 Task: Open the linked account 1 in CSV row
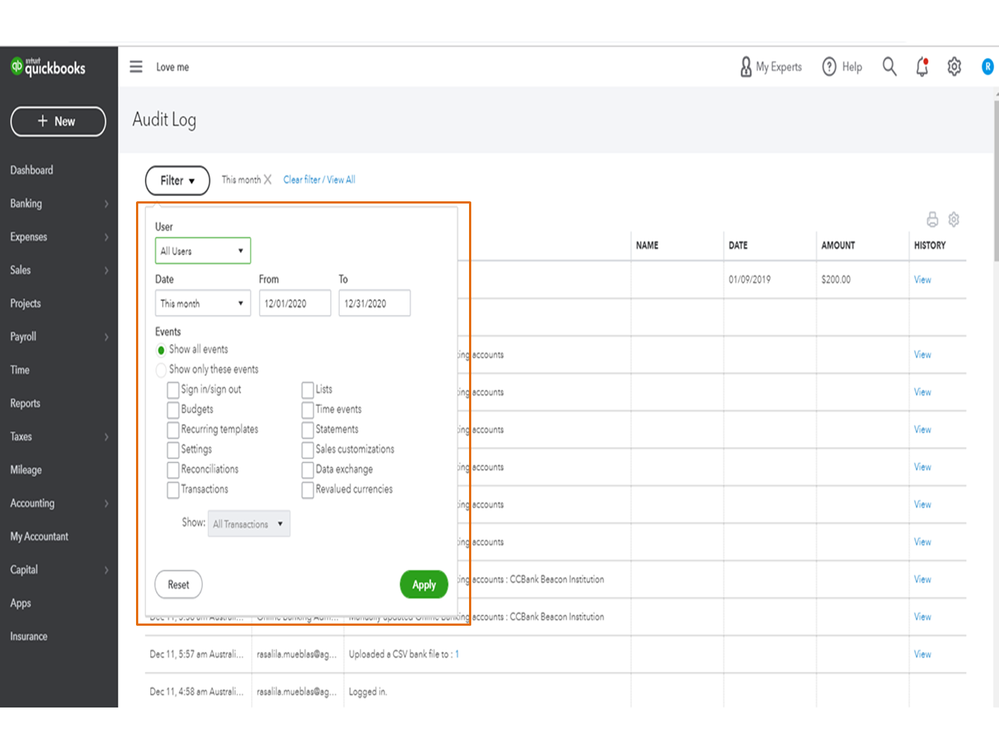[457, 654]
